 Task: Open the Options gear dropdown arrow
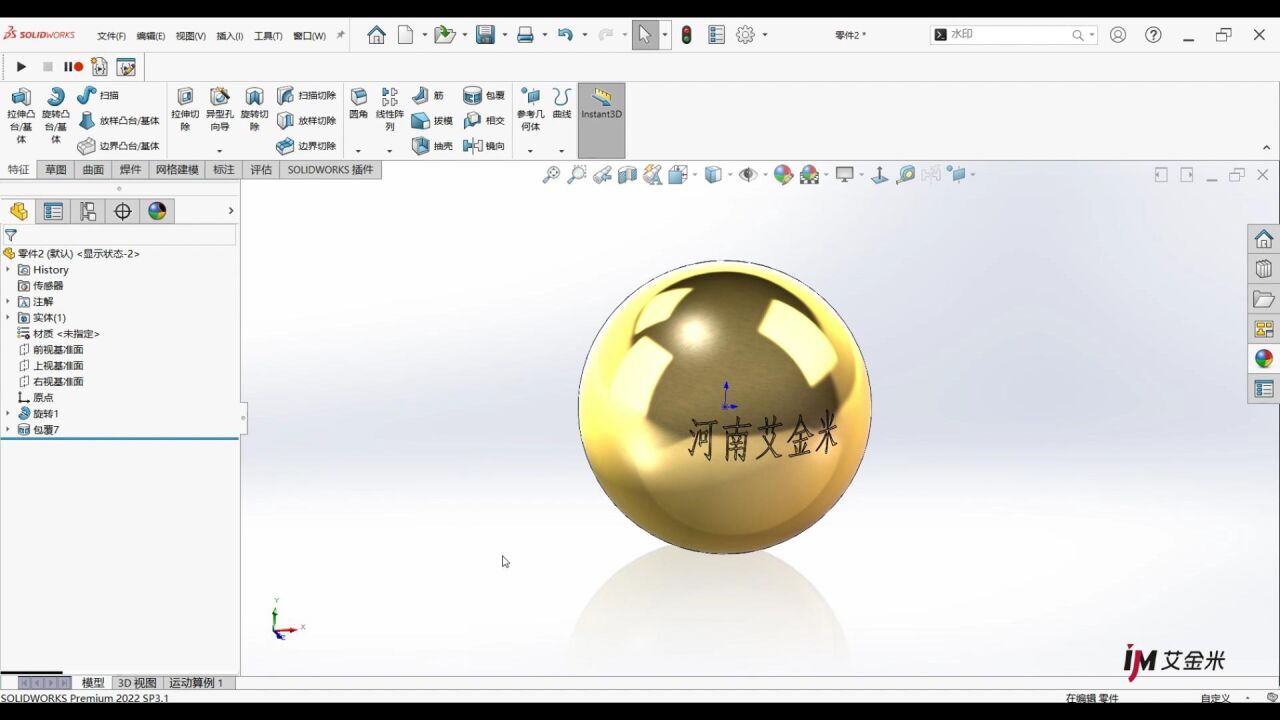click(765, 35)
